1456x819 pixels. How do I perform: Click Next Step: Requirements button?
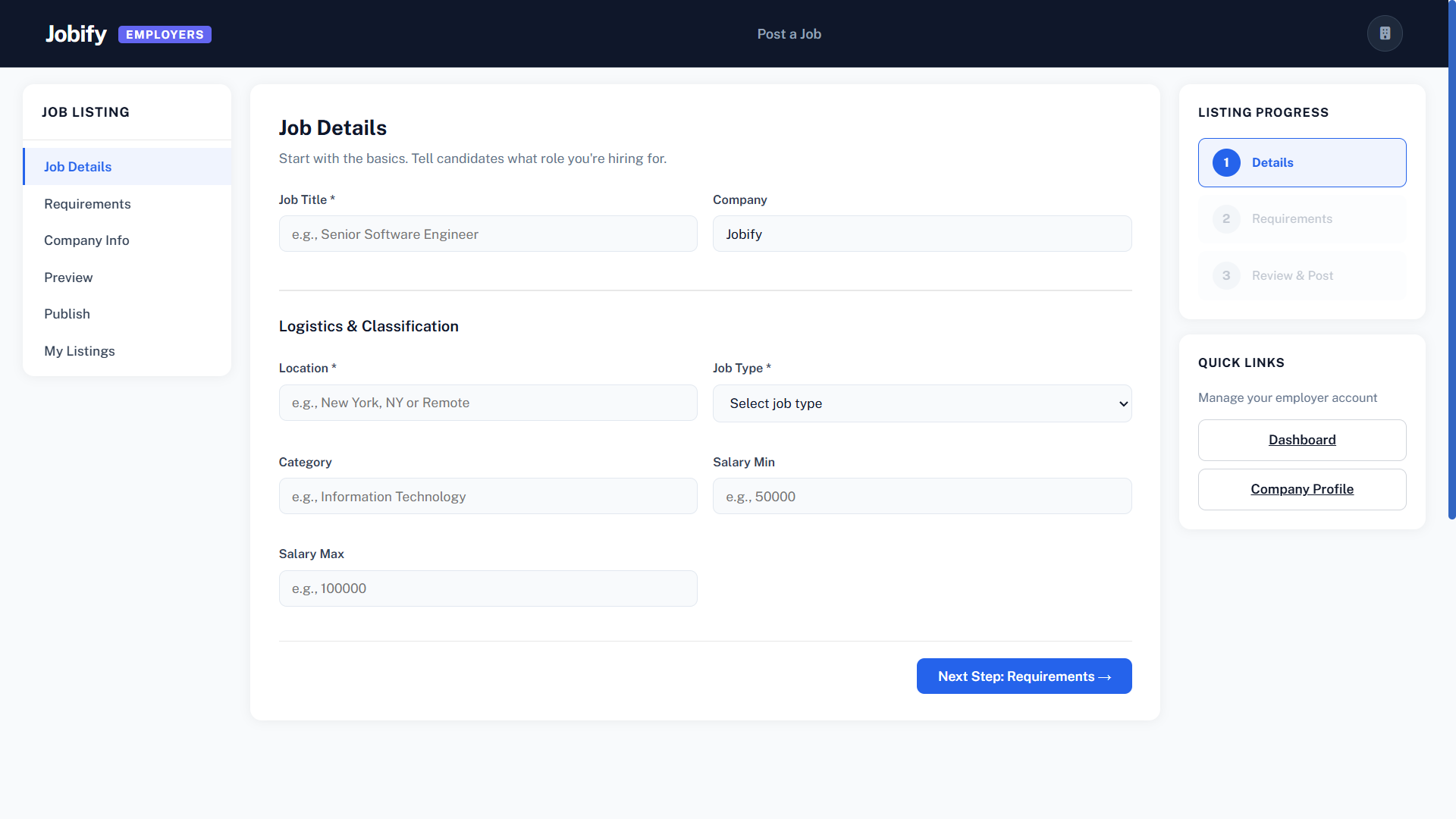pyautogui.click(x=1024, y=676)
